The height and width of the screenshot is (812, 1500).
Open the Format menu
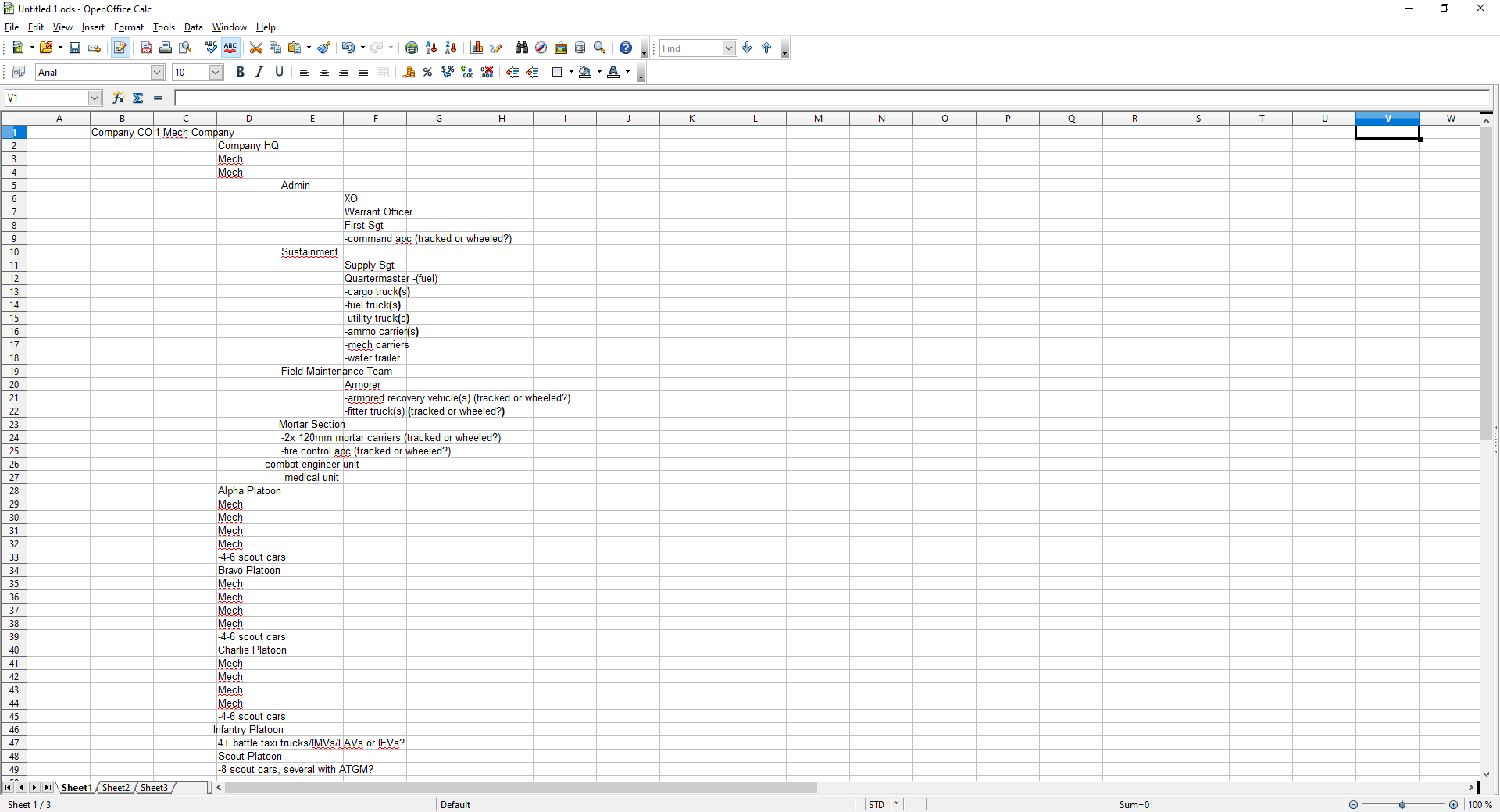coord(129,27)
